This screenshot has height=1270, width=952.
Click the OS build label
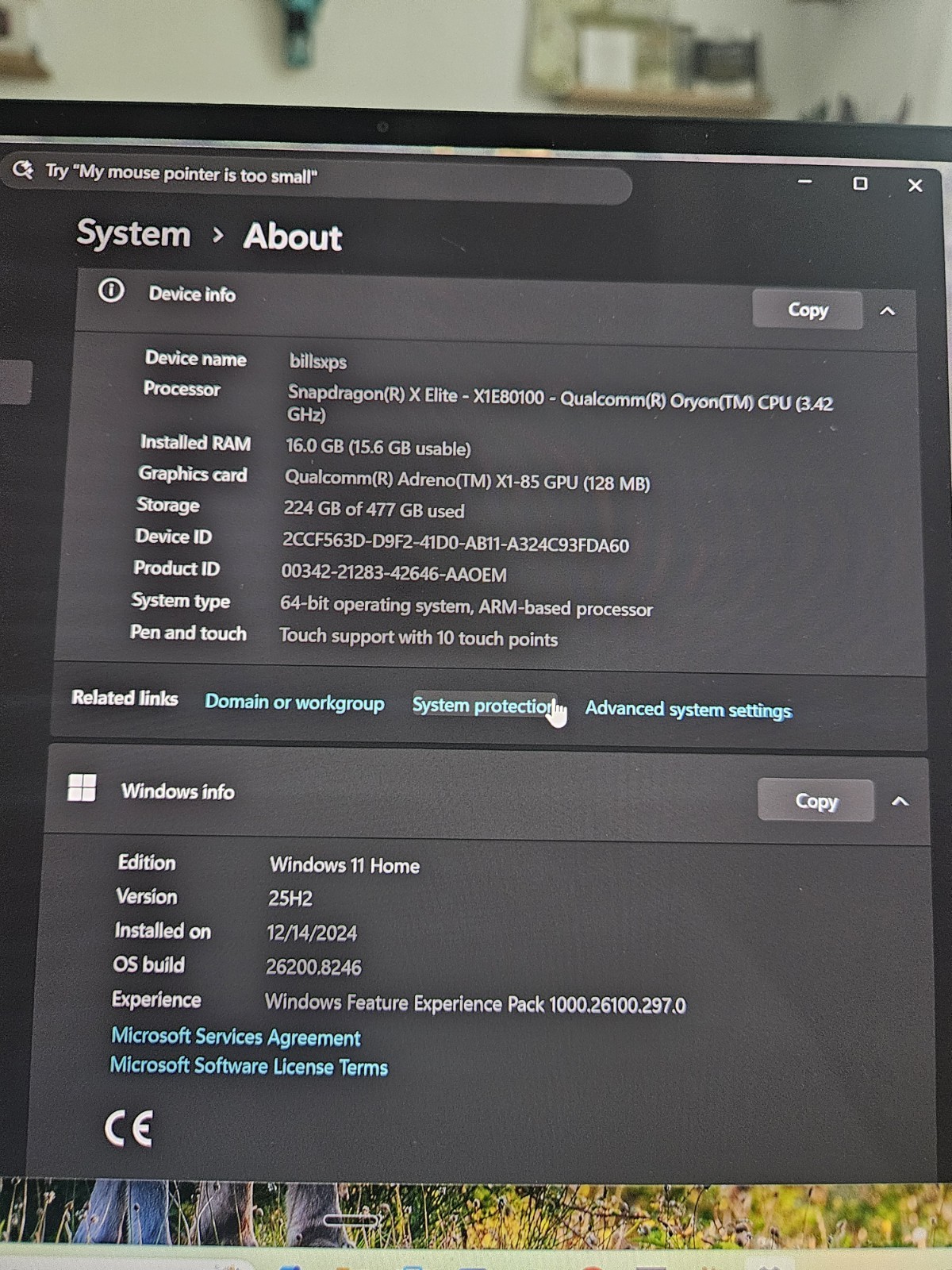[x=148, y=964]
